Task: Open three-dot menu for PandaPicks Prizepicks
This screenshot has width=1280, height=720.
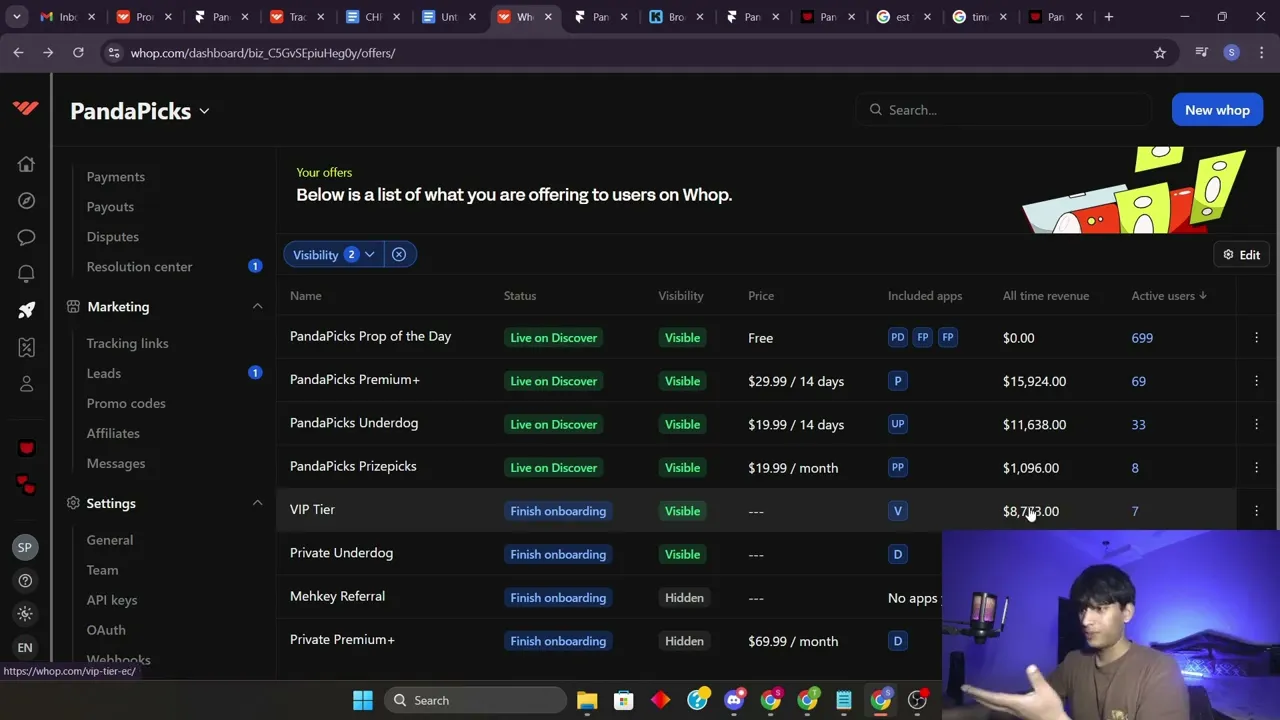Action: click(x=1256, y=468)
